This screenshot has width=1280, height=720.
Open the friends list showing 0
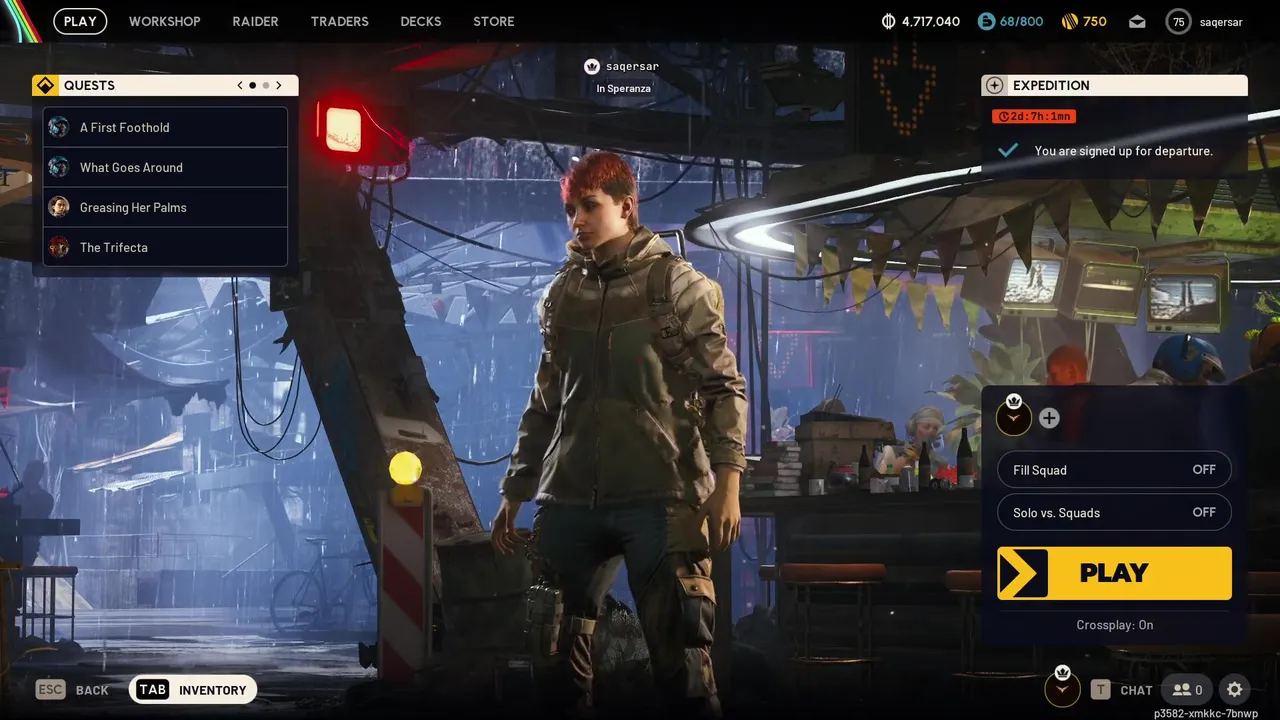click(1188, 689)
